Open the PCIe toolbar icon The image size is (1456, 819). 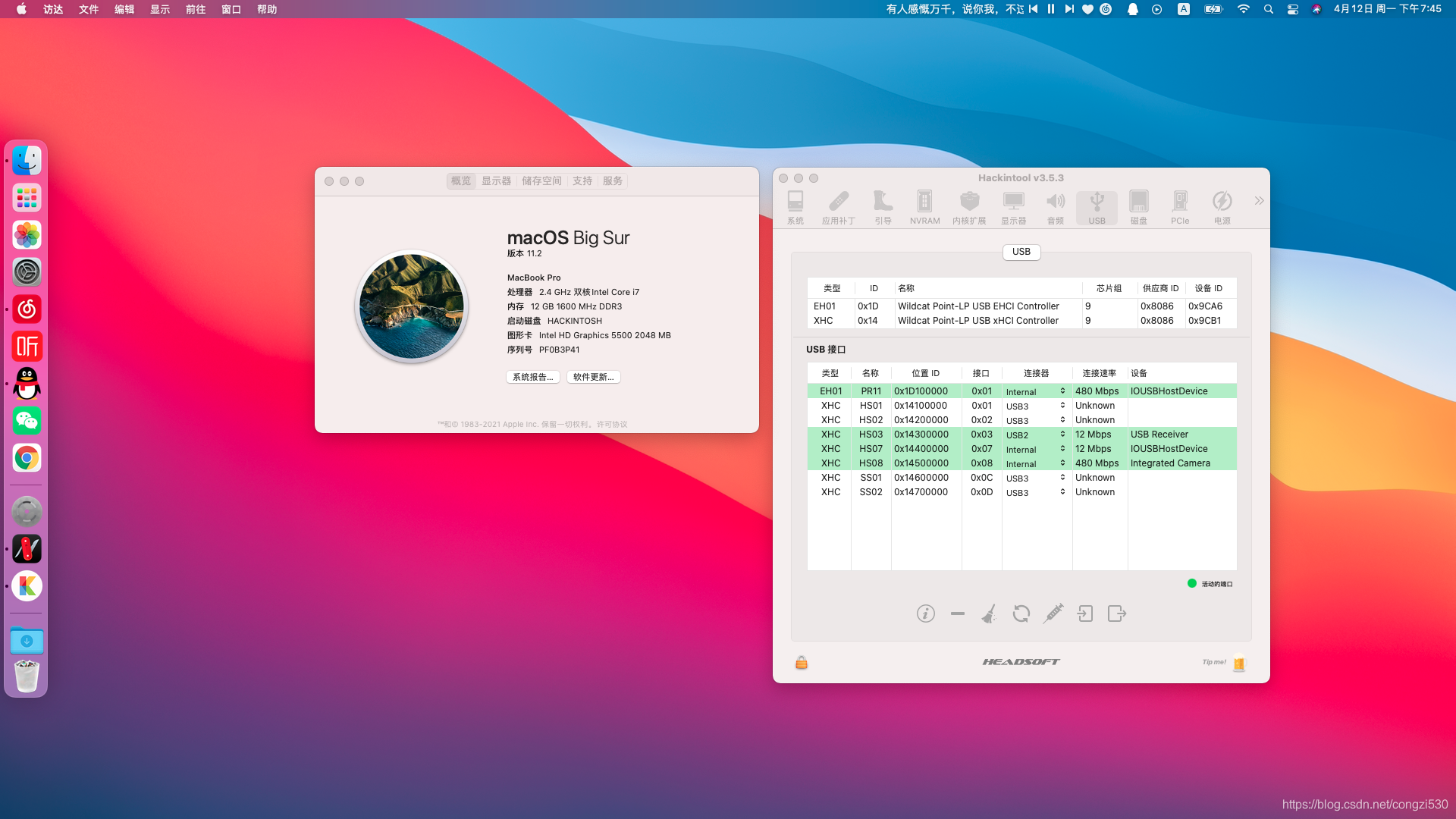coord(1180,207)
